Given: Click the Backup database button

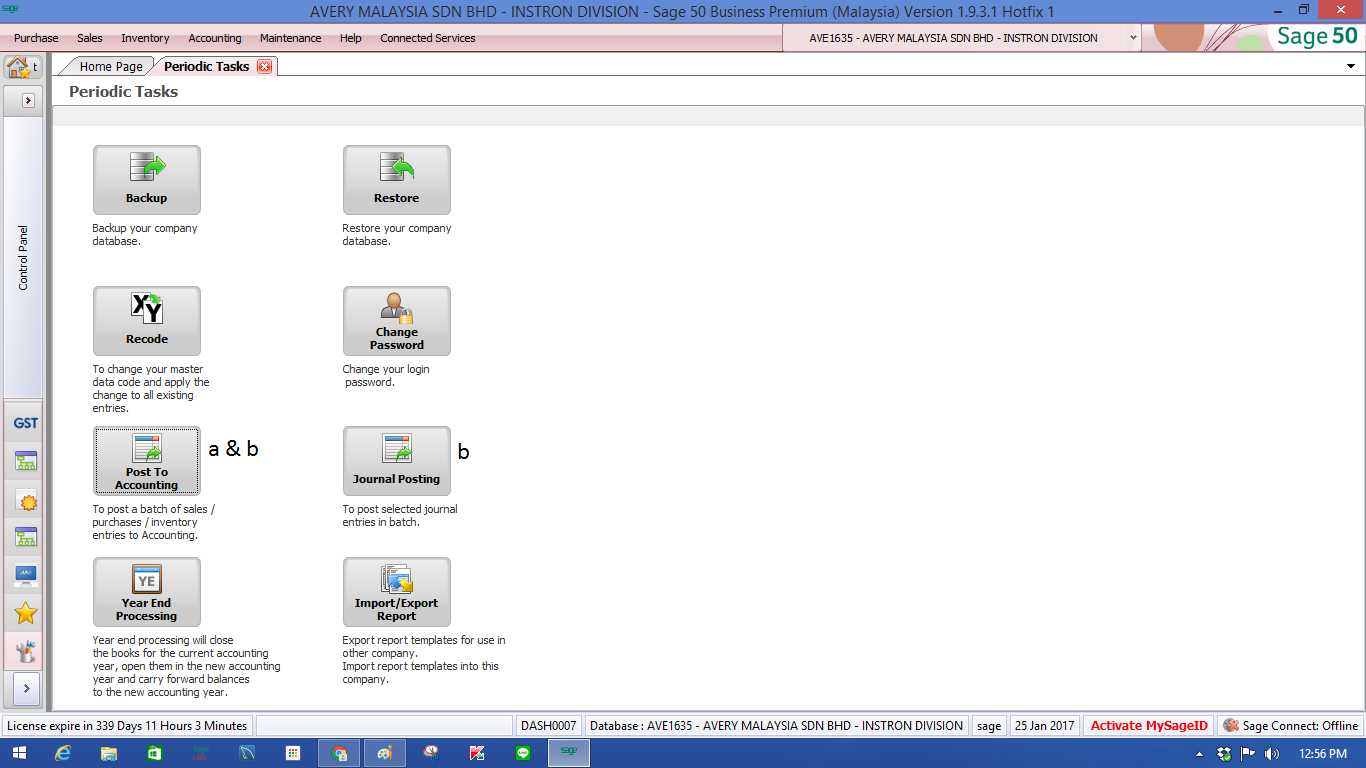Looking at the screenshot, I should tap(147, 180).
